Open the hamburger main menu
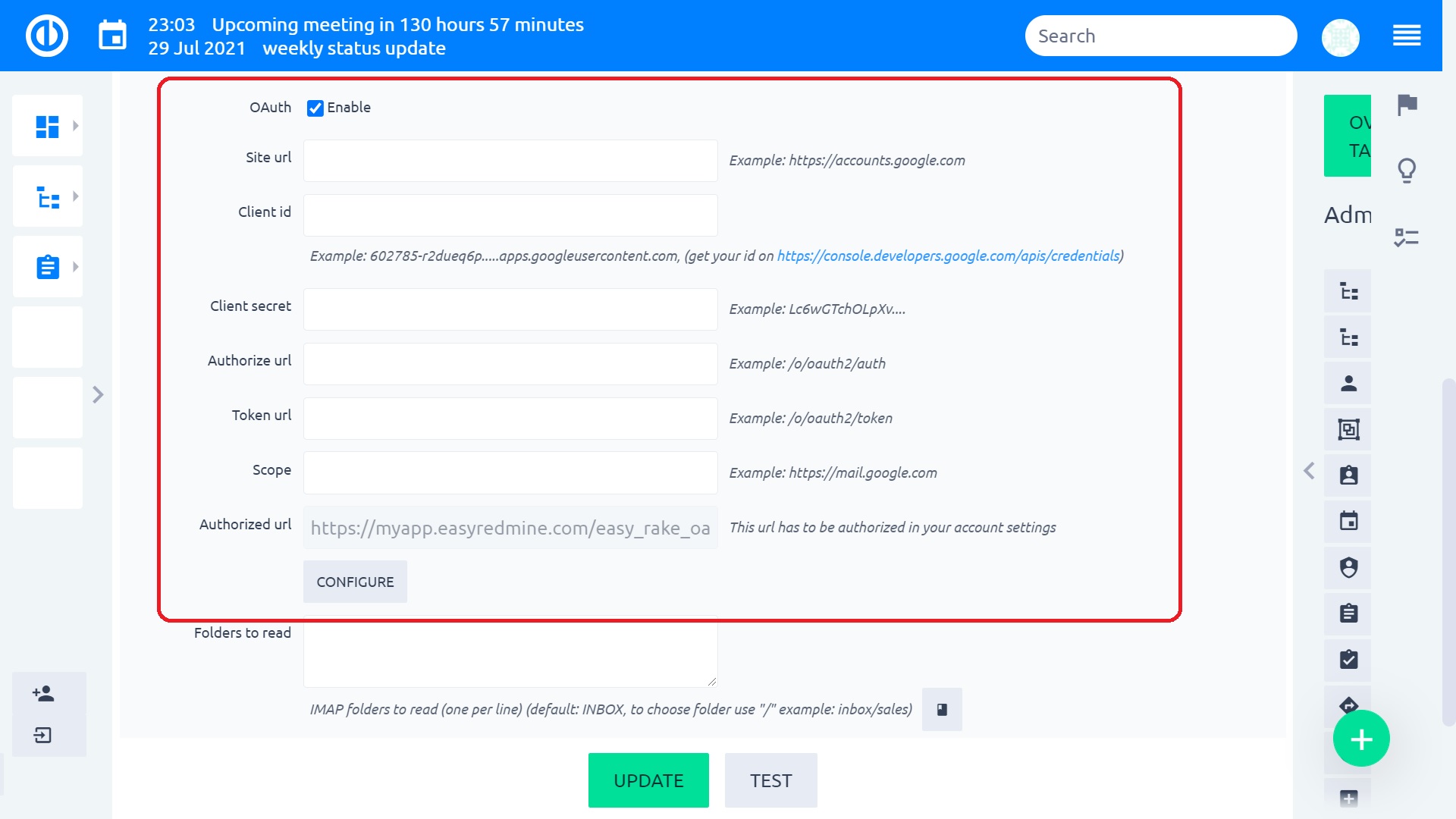1456x819 pixels. tap(1407, 36)
